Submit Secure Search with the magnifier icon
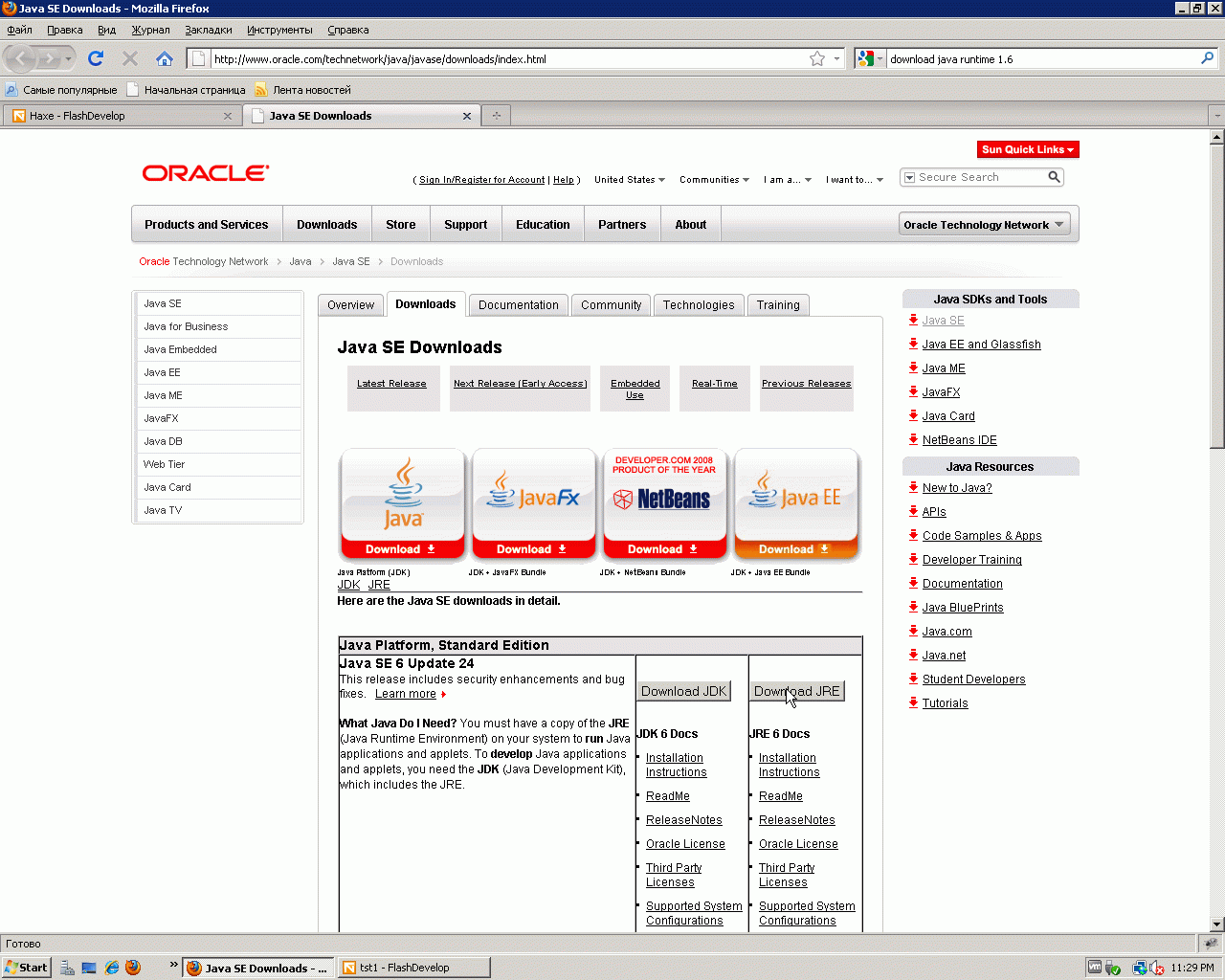Screen dimensions: 1225x980 (x=1054, y=177)
